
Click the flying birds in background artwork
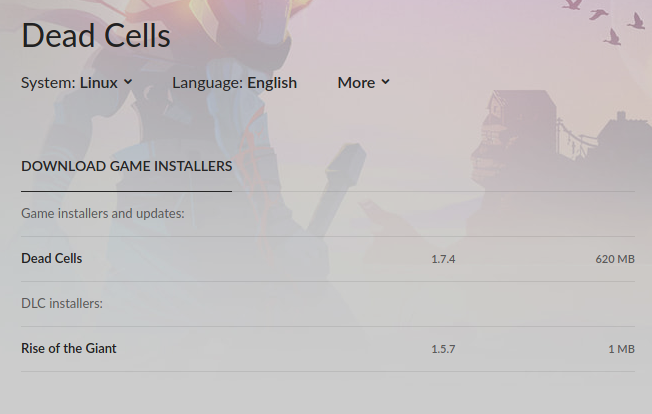(604, 22)
